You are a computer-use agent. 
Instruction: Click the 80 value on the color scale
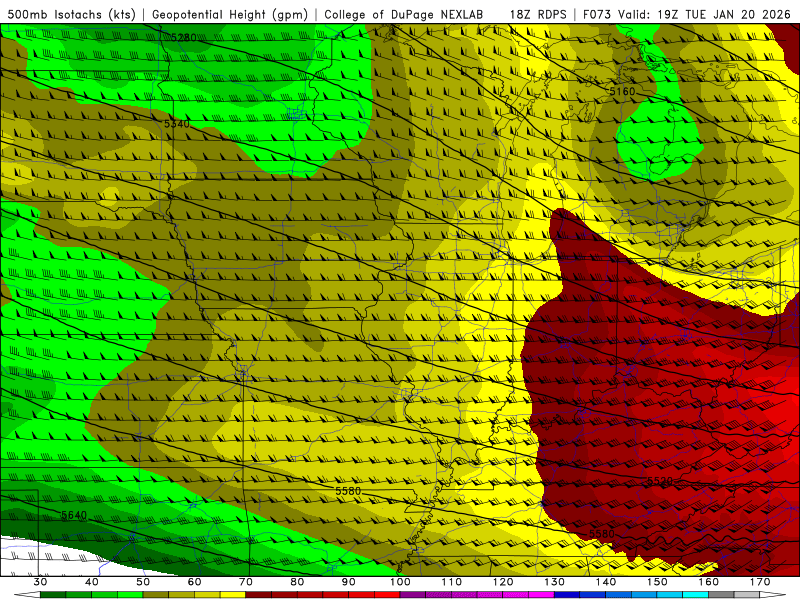(297, 582)
